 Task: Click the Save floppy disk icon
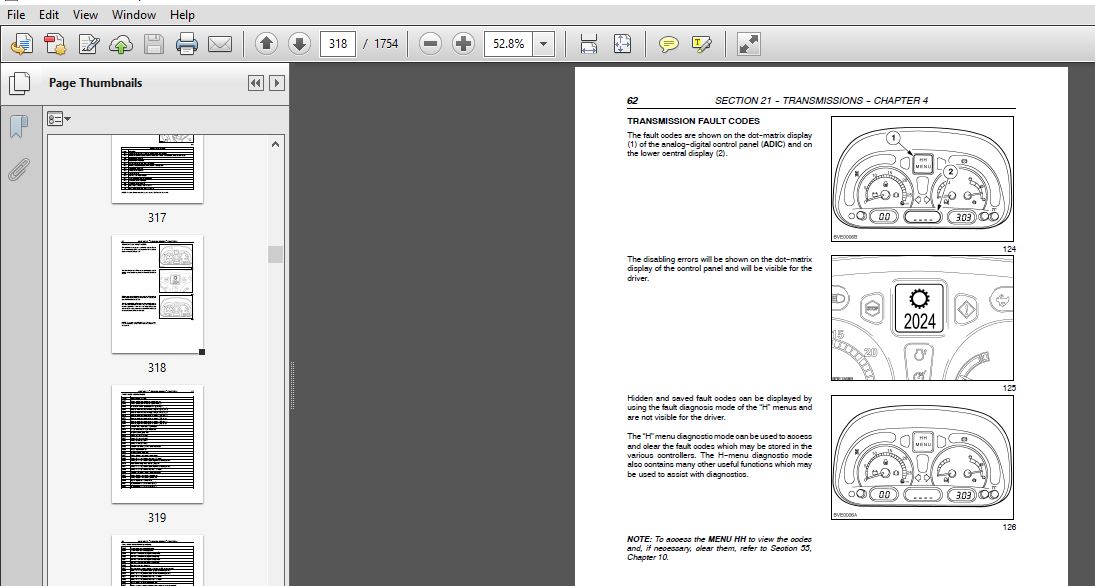[x=154, y=44]
